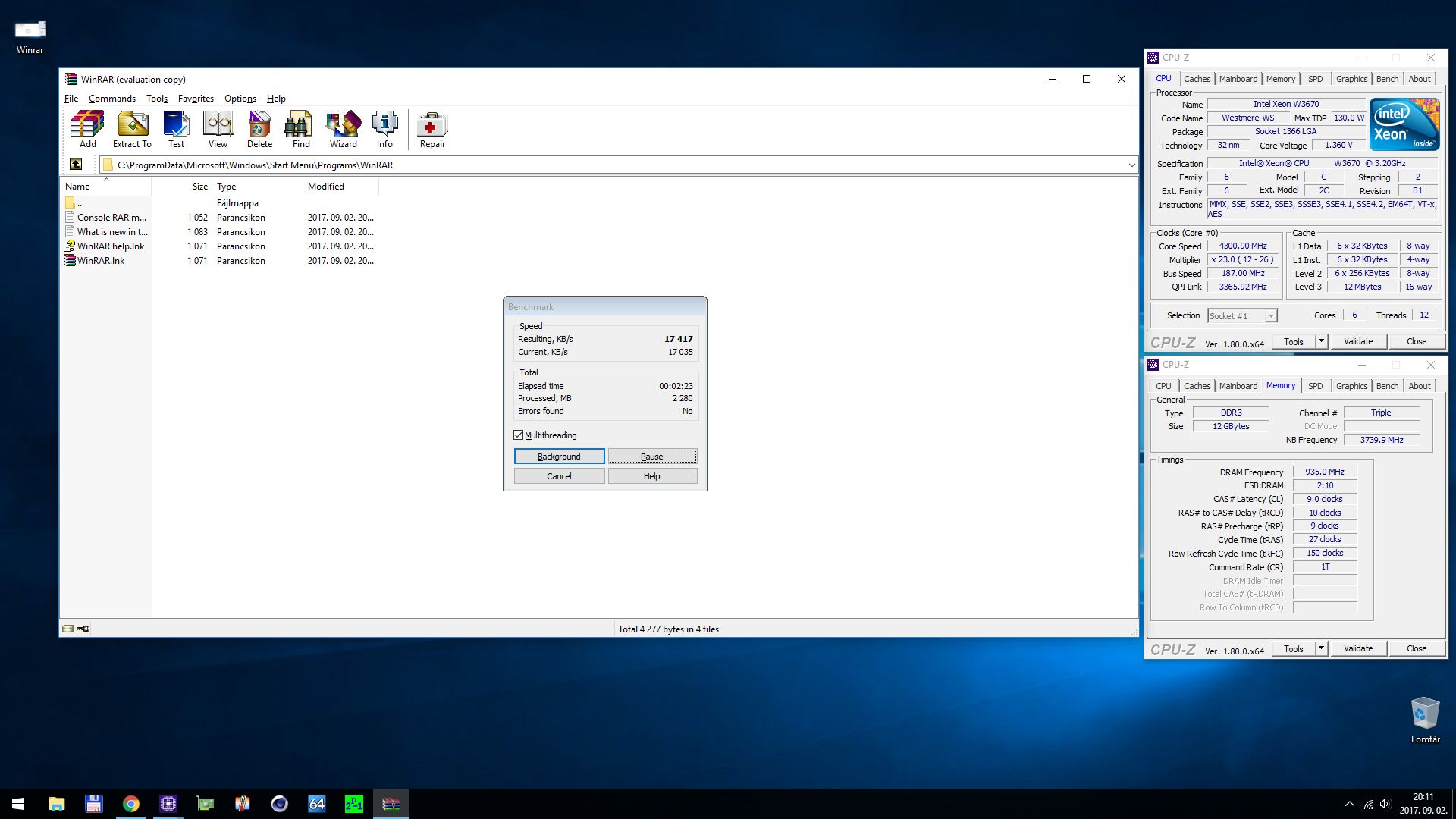This screenshot has width=1456, height=819.
Task: Click Validate in lower CPU-Z window
Action: 1358,648
